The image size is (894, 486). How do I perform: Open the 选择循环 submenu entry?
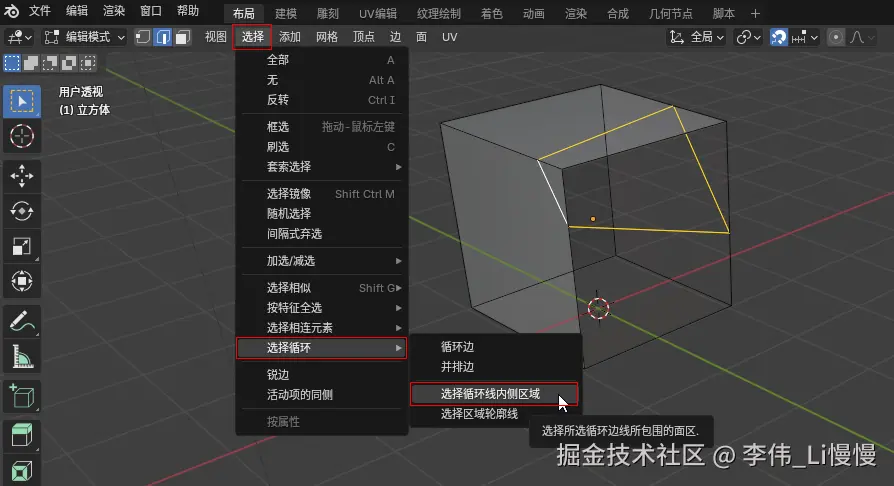tap(322, 348)
